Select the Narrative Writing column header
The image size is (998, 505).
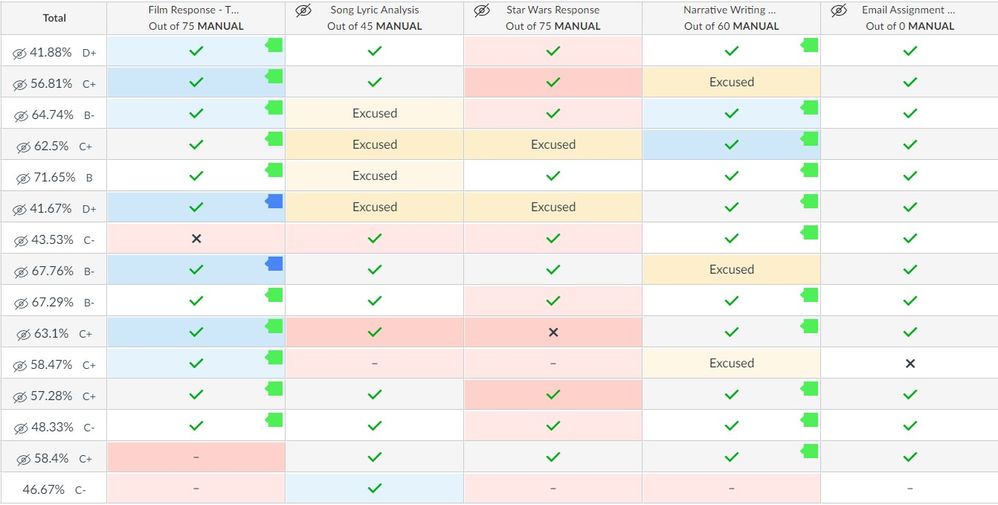(x=731, y=18)
